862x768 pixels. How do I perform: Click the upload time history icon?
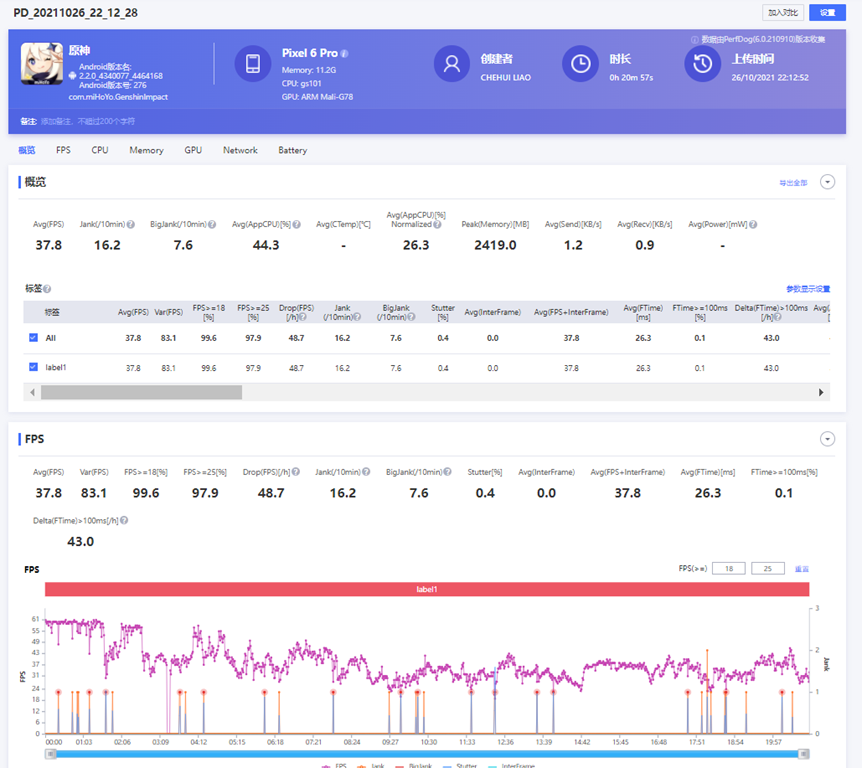(x=703, y=64)
